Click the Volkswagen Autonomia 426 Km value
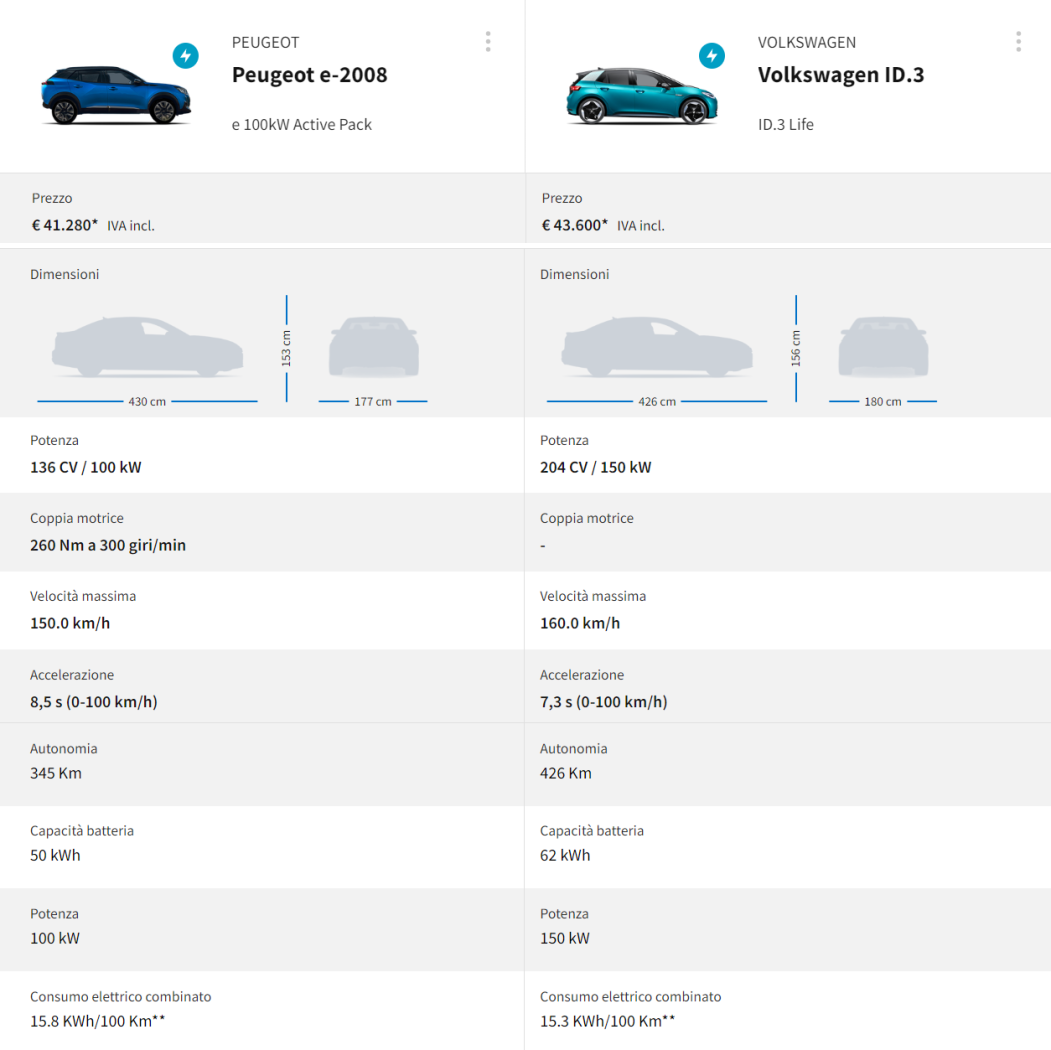The image size is (1051, 1050). coord(565,773)
